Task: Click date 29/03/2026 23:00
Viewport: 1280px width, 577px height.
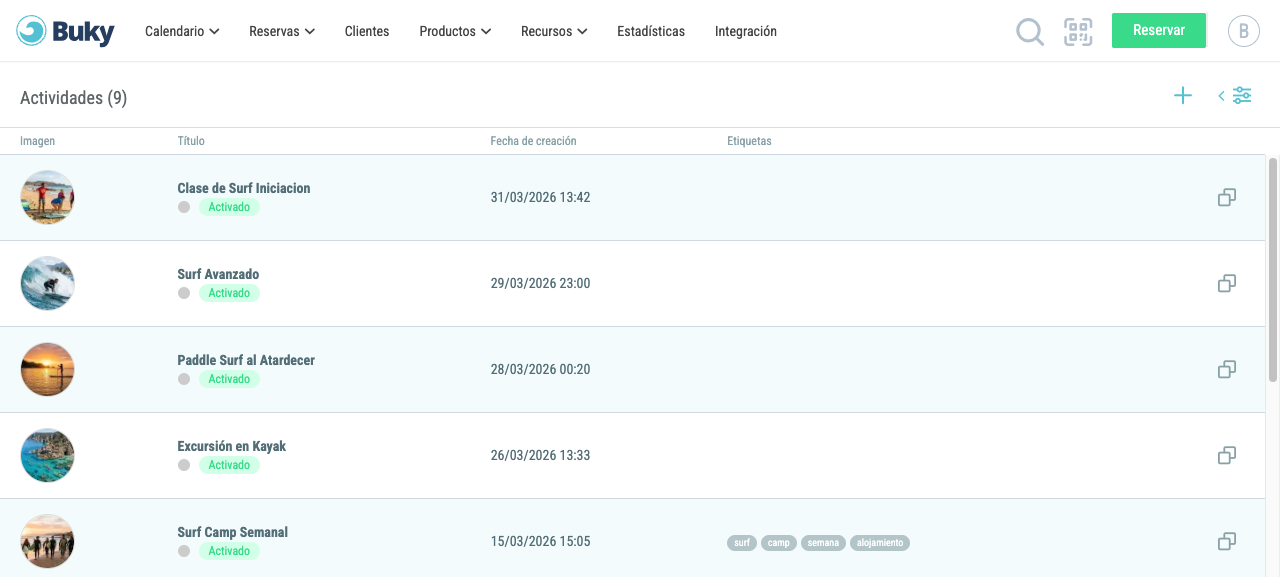Action: tap(540, 283)
